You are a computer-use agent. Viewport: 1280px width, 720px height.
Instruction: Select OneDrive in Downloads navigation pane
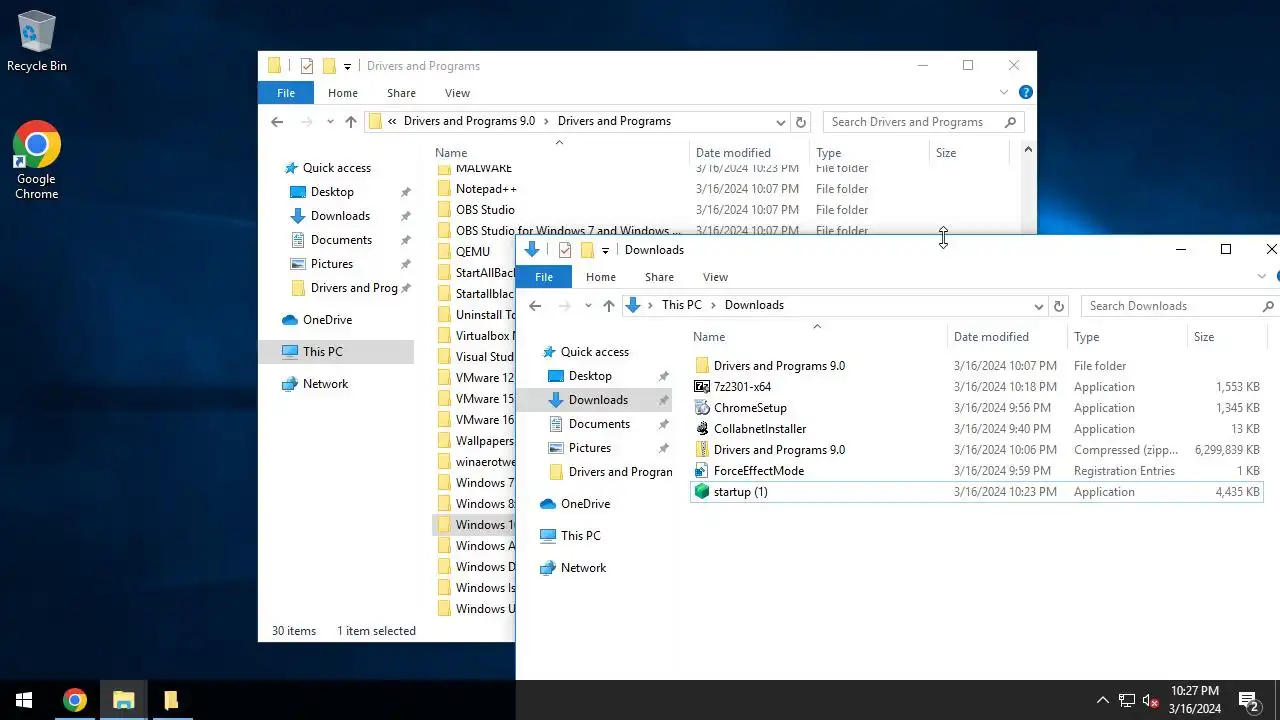(x=585, y=504)
